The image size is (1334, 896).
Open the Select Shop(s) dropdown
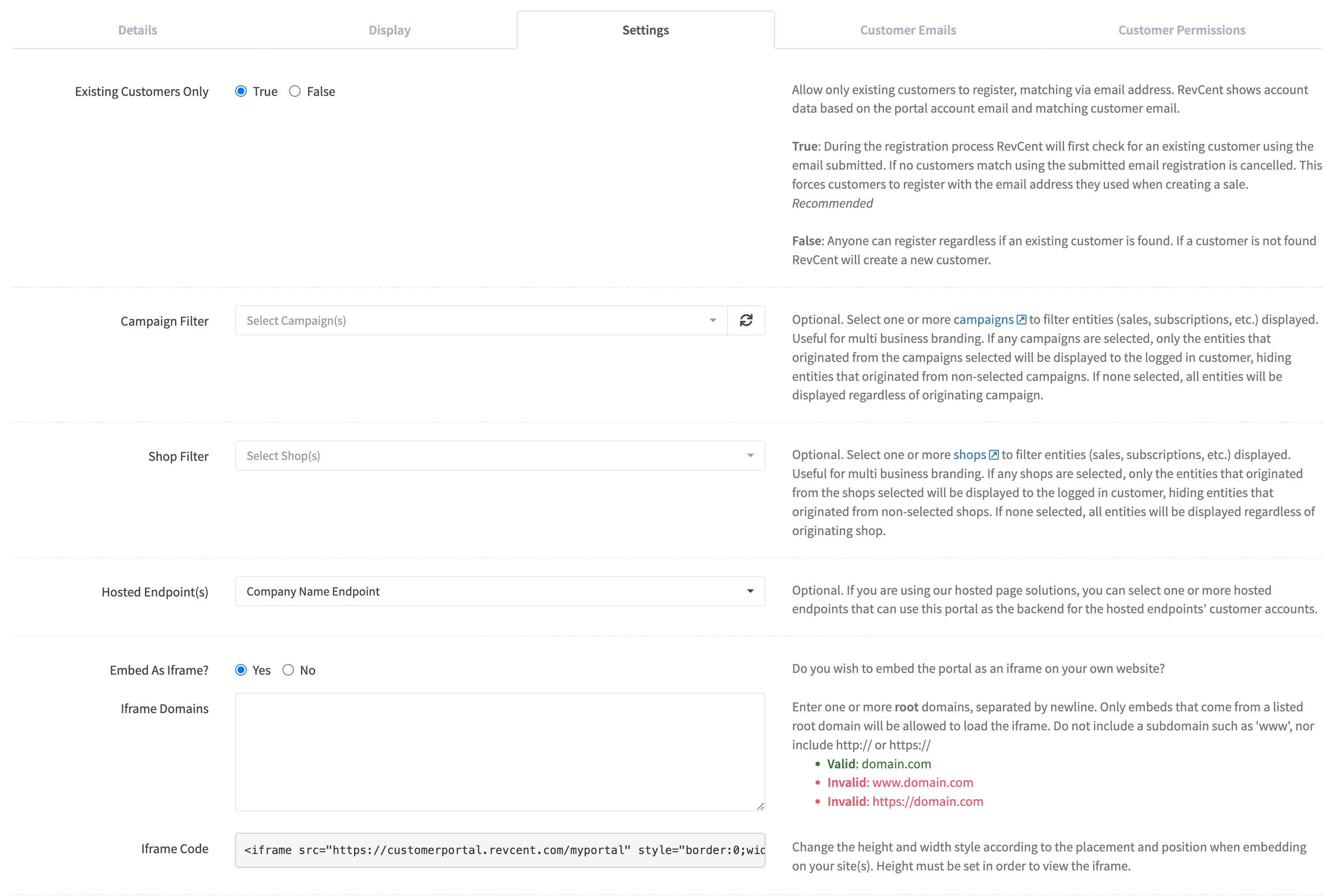coord(500,456)
